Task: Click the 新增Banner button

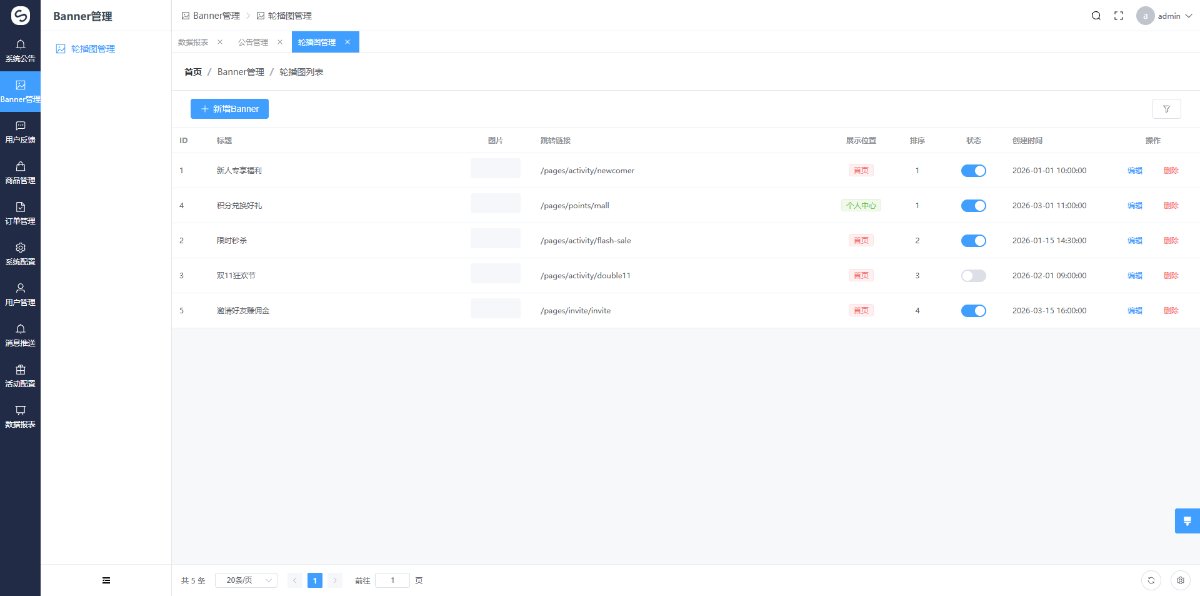Action: click(229, 109)
